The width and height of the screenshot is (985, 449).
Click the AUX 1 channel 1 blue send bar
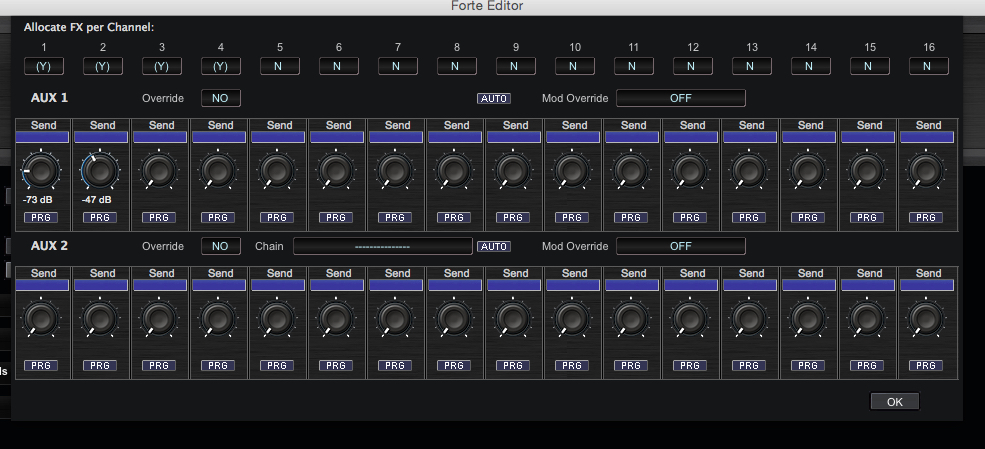(42, 137)
